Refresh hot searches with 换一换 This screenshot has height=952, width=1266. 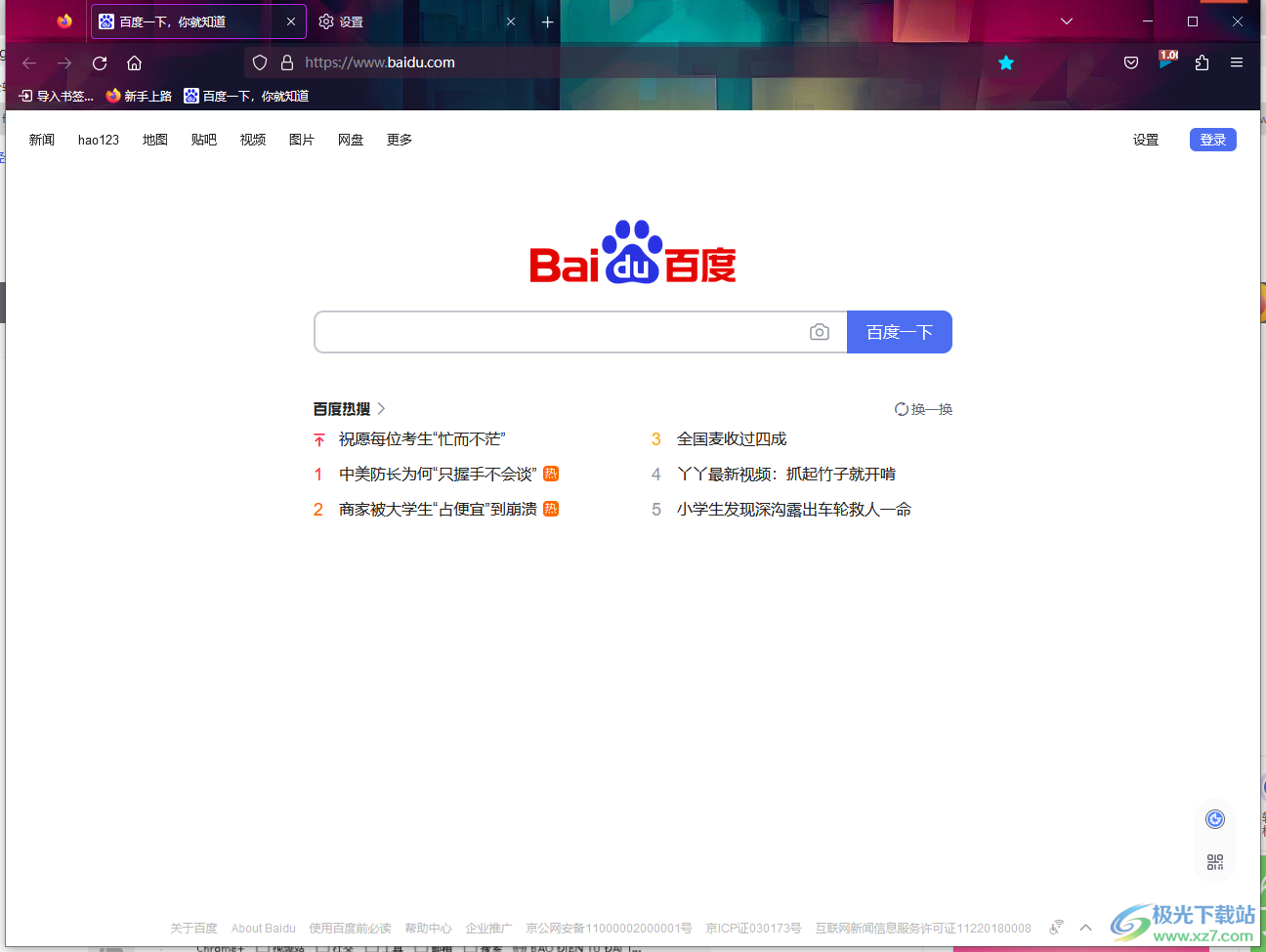point(924,409)
